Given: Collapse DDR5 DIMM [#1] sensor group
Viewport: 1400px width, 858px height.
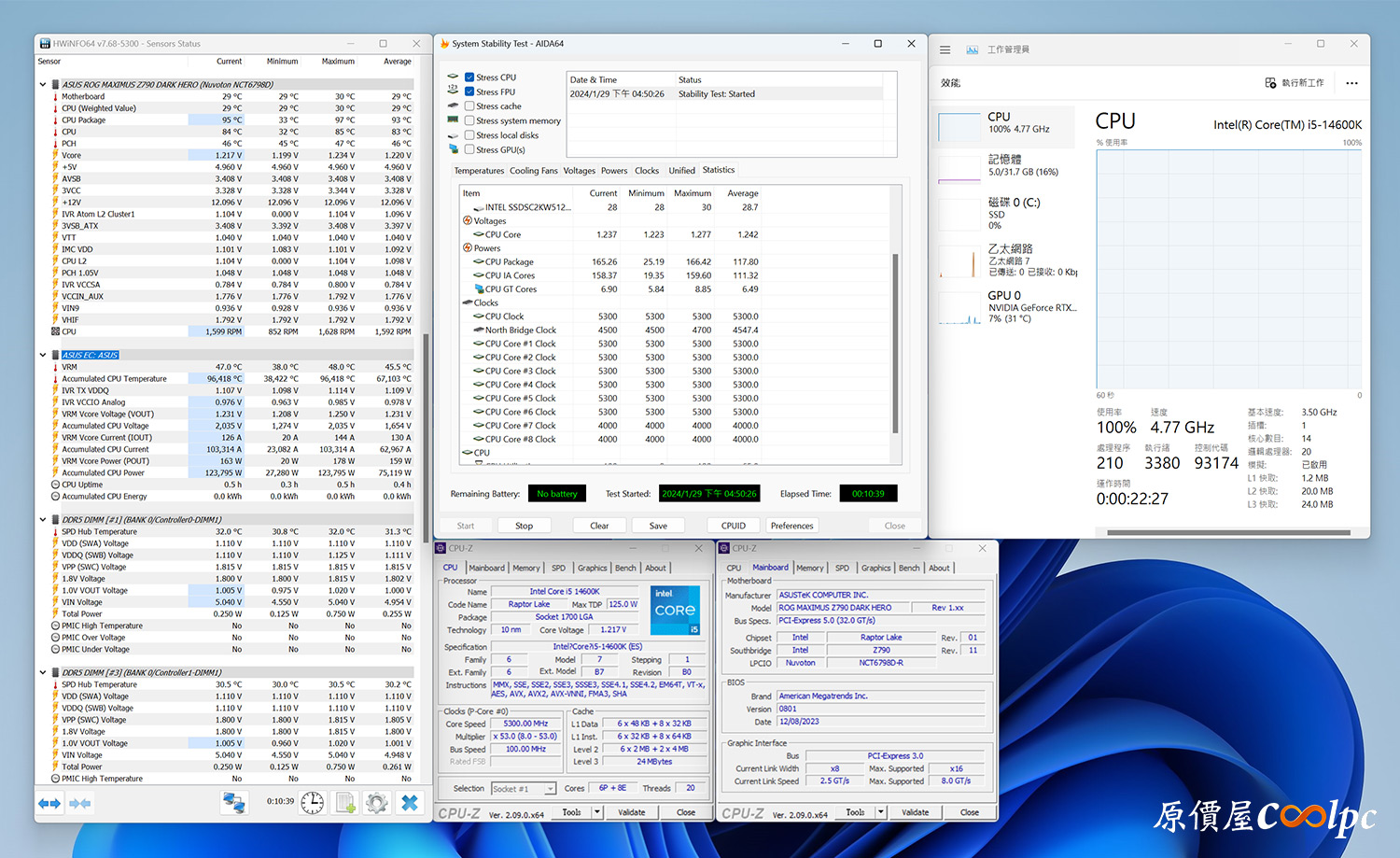Looking at the screenshot, I should point(43,520).
